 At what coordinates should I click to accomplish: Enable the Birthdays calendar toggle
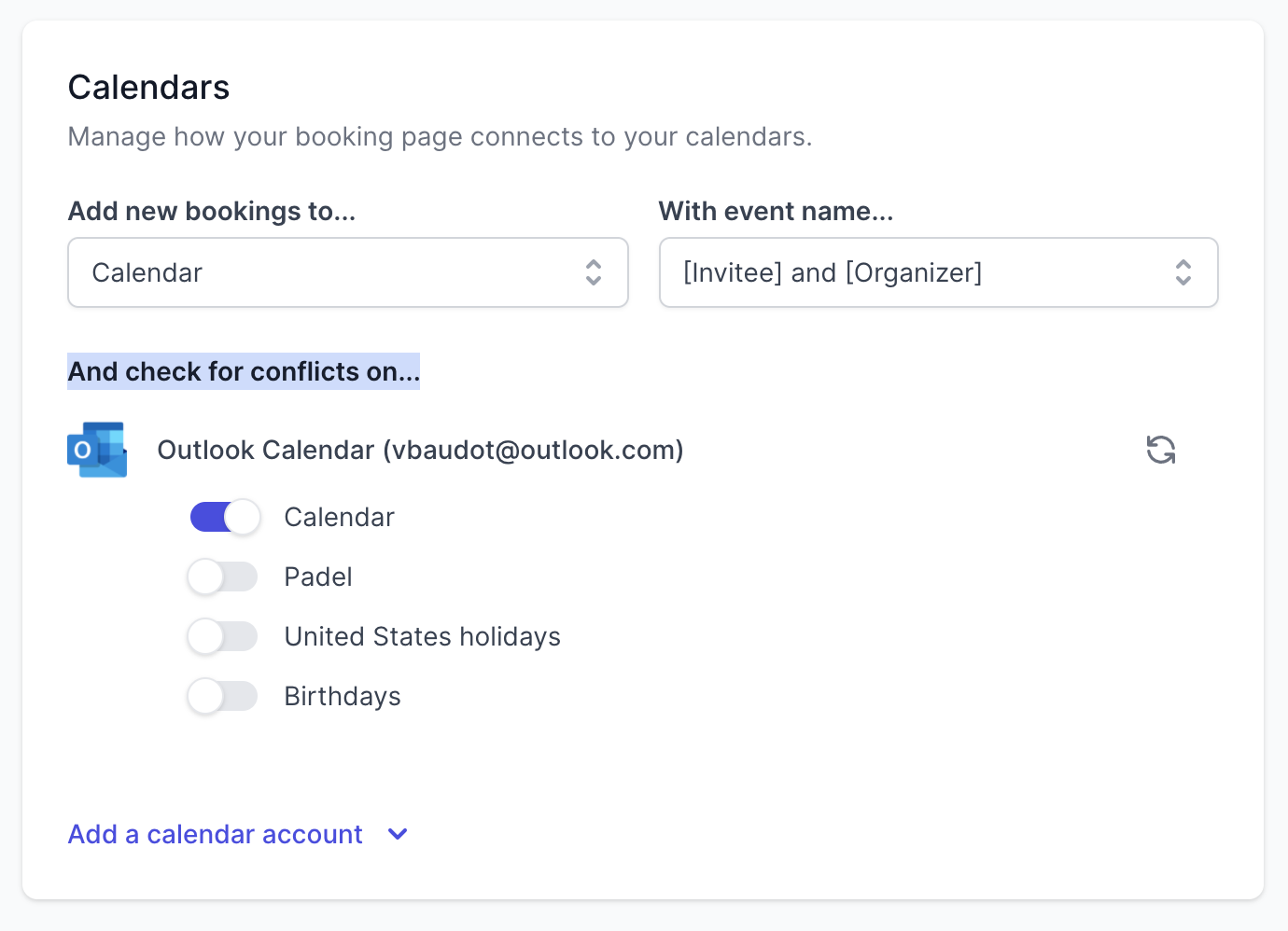pos(224,696)
